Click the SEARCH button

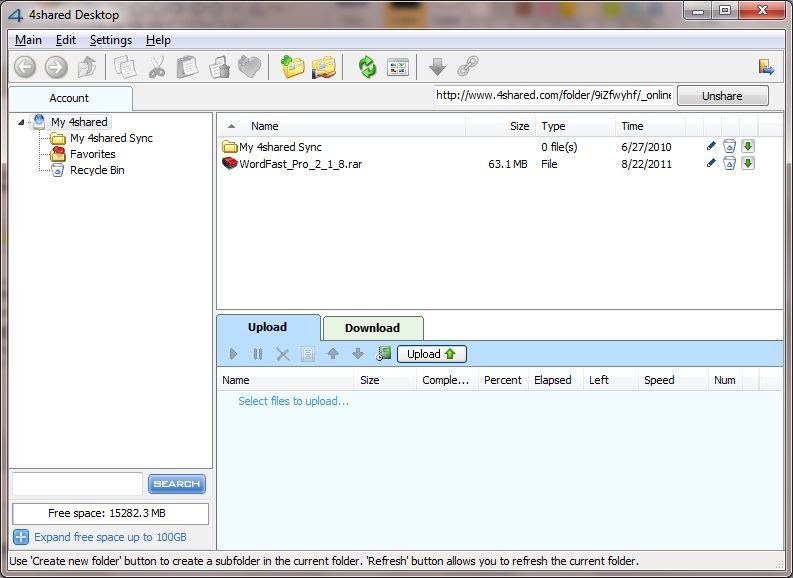[177, 484]
